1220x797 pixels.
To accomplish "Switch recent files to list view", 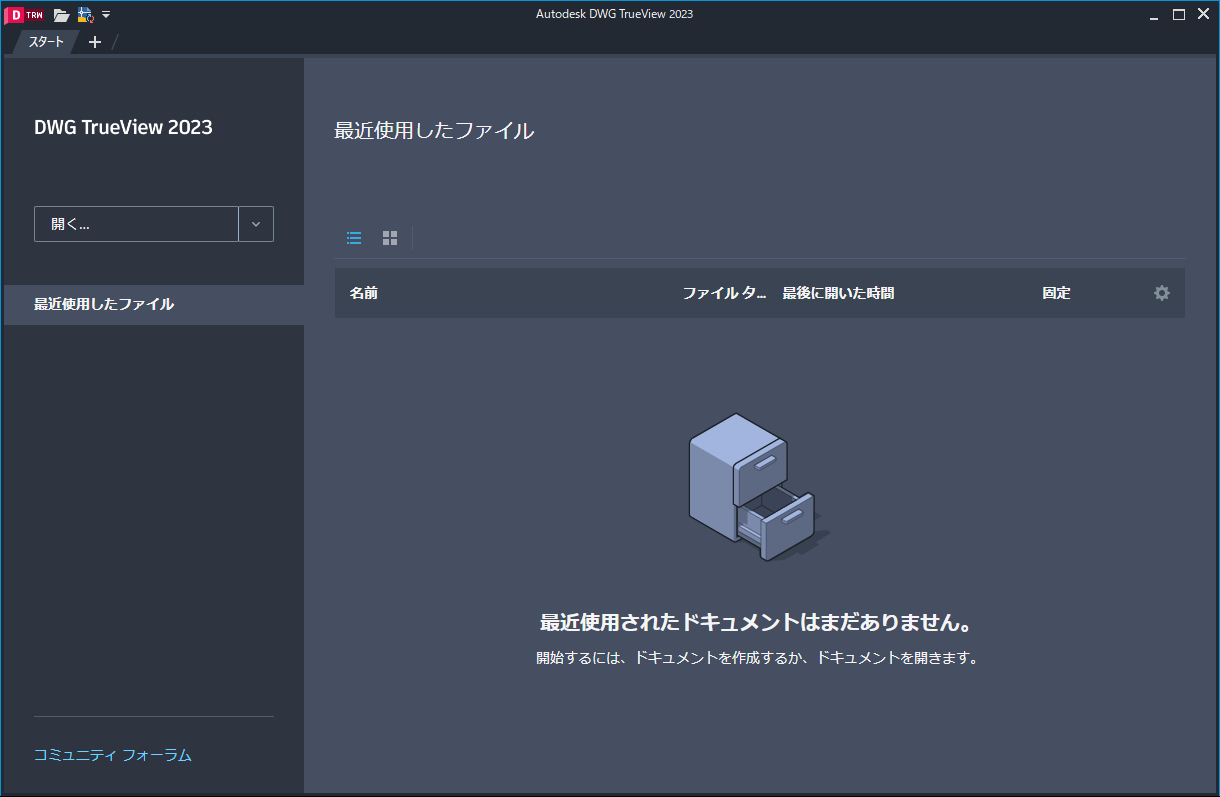I will 354,238.
